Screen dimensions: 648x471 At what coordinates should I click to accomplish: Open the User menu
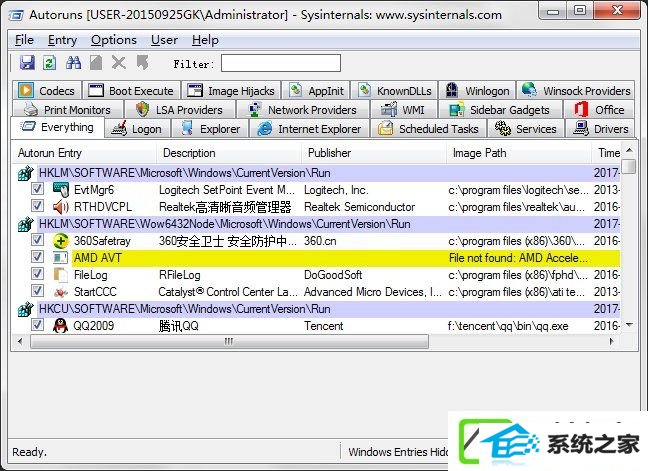(x=164, y=40)
